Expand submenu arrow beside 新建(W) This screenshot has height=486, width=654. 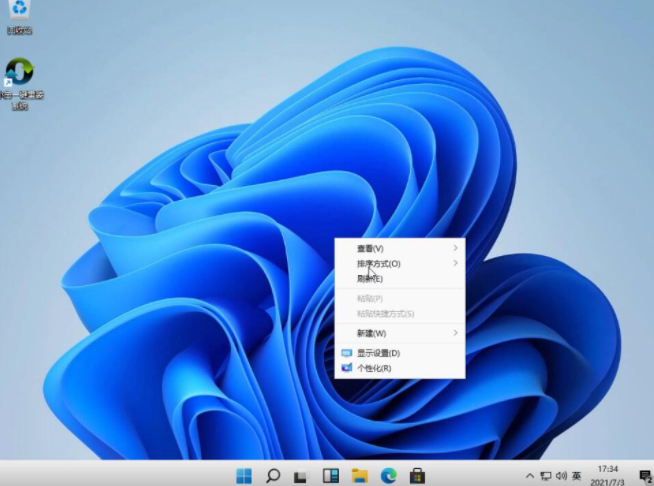[455, 333]
